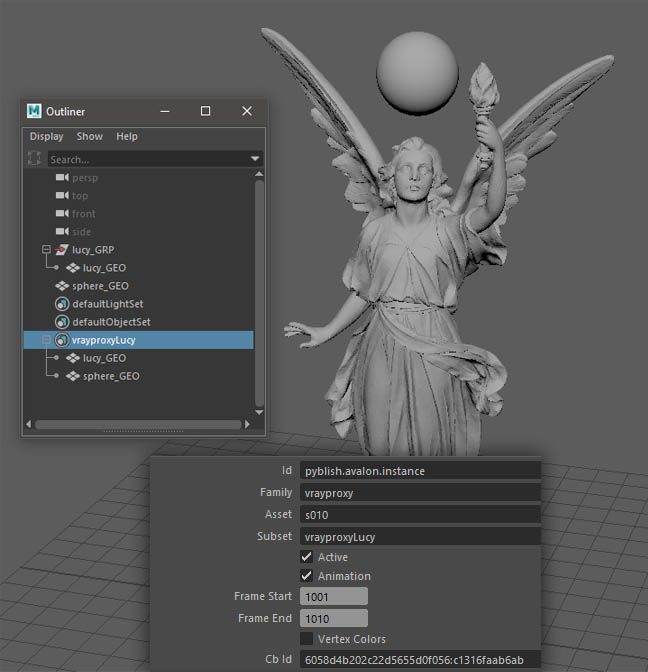This screenshot has height=672, width=648.
Task: Click the top camera icon in Outliner
Action: tap(62, 195)
